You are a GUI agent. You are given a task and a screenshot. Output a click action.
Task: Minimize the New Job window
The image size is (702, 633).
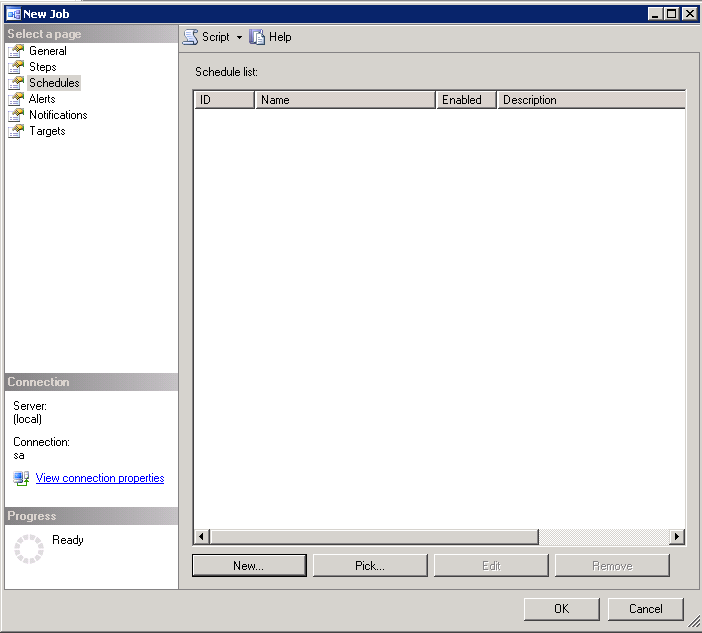click(655, 14)
